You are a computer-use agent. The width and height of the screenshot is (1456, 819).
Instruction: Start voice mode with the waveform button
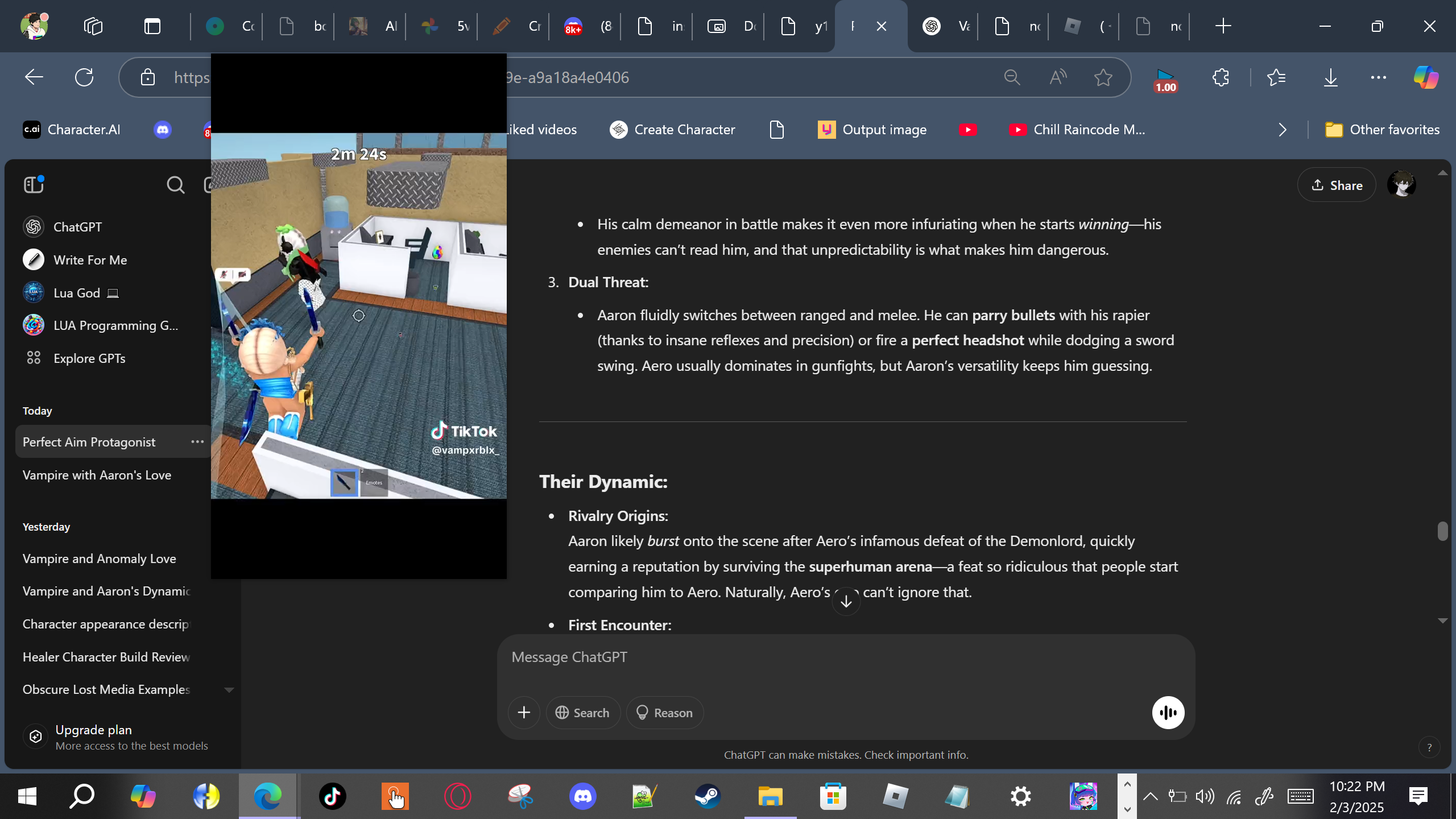pyautogui.click(x=1168, y=713)
